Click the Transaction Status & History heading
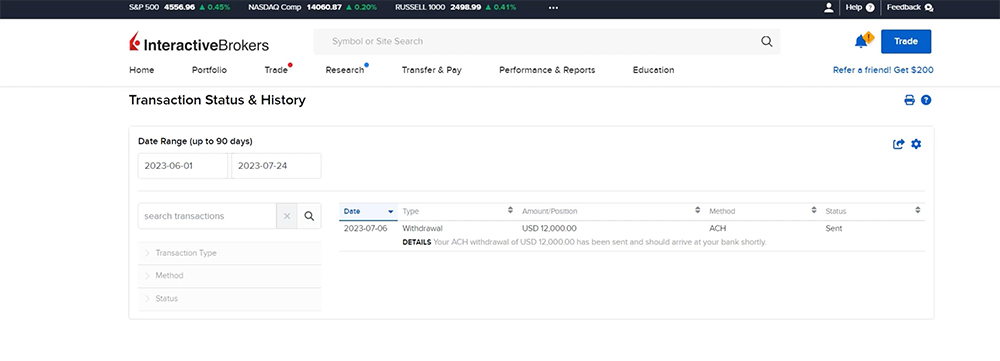1000x361 pixels. coord(217,100)
